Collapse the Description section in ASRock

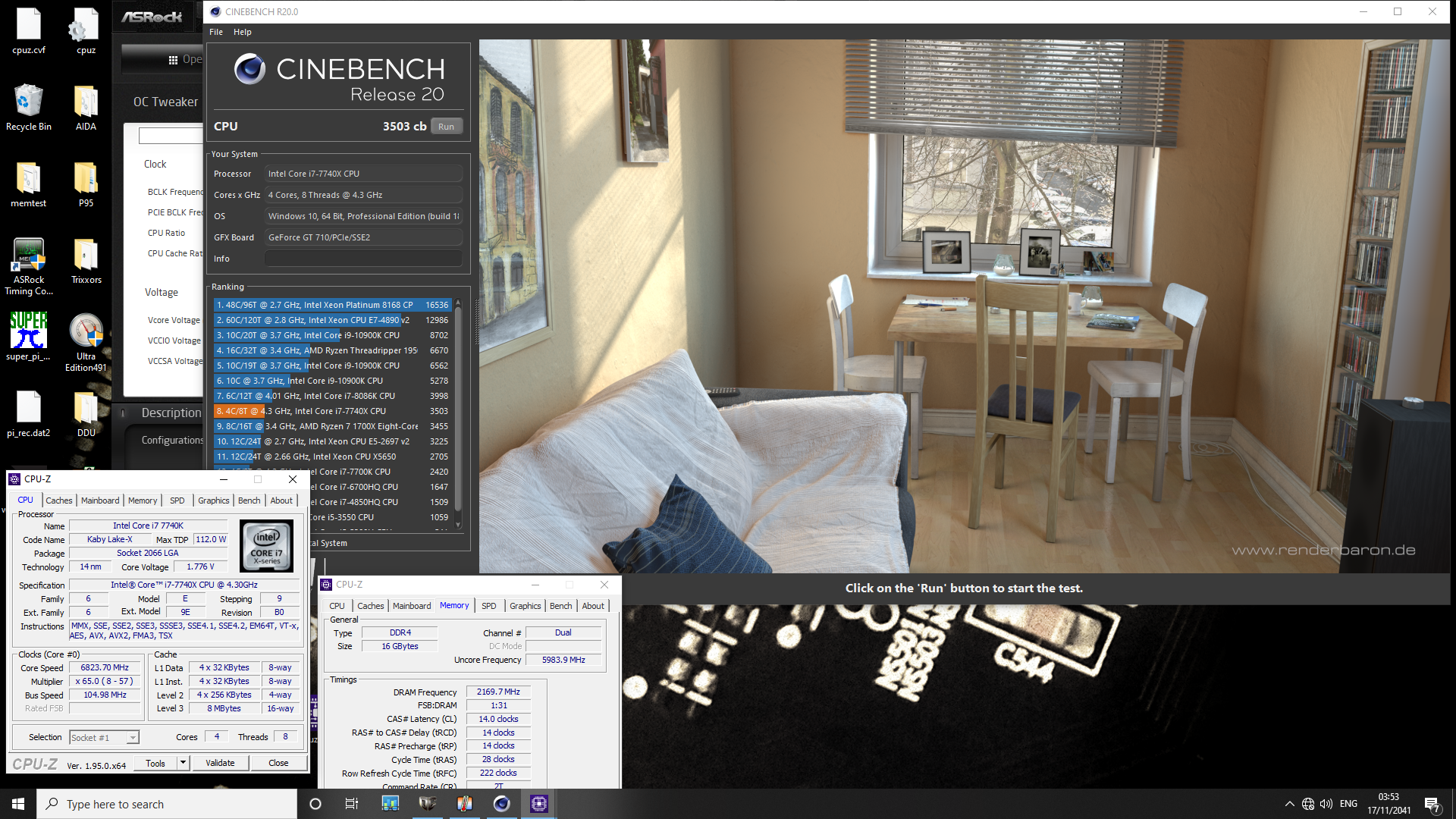click(124, 413)
